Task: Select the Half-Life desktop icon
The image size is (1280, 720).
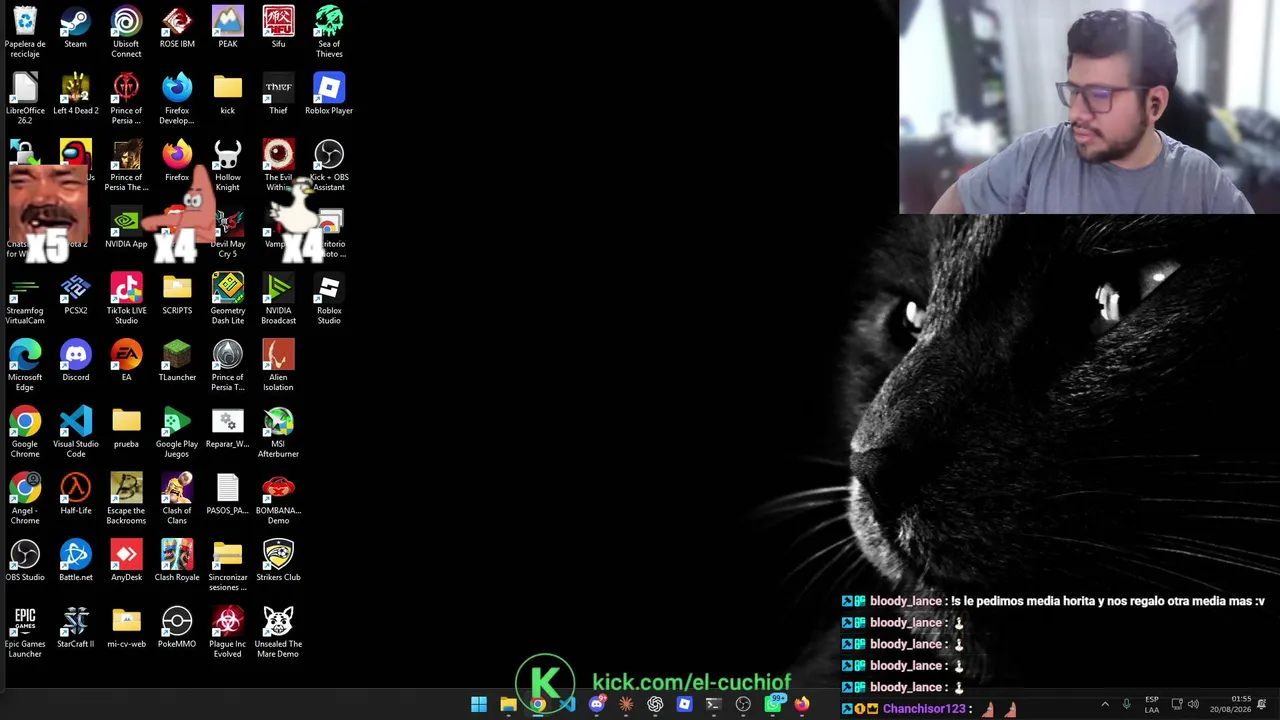Action: click(x=75, y=495)
